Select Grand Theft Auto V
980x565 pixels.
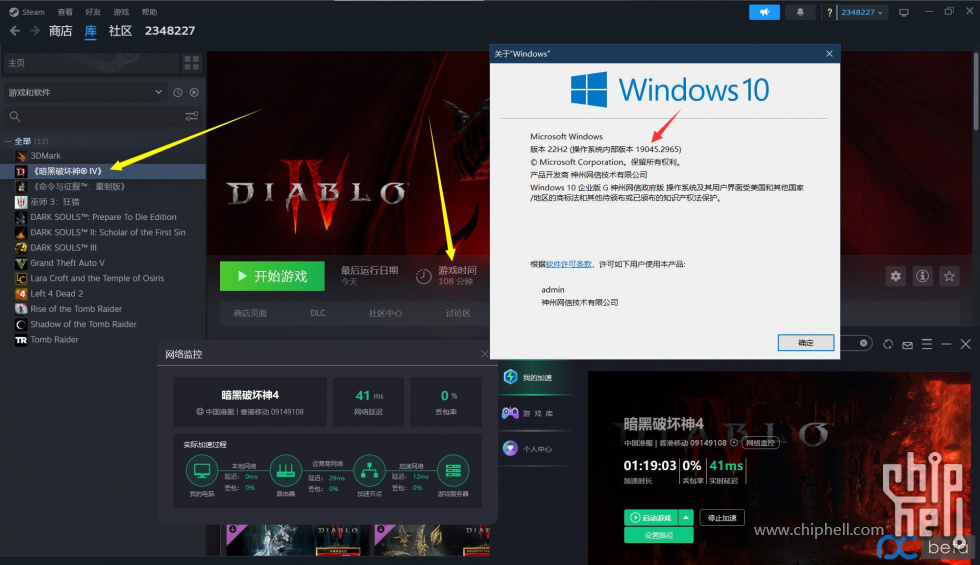103,263
